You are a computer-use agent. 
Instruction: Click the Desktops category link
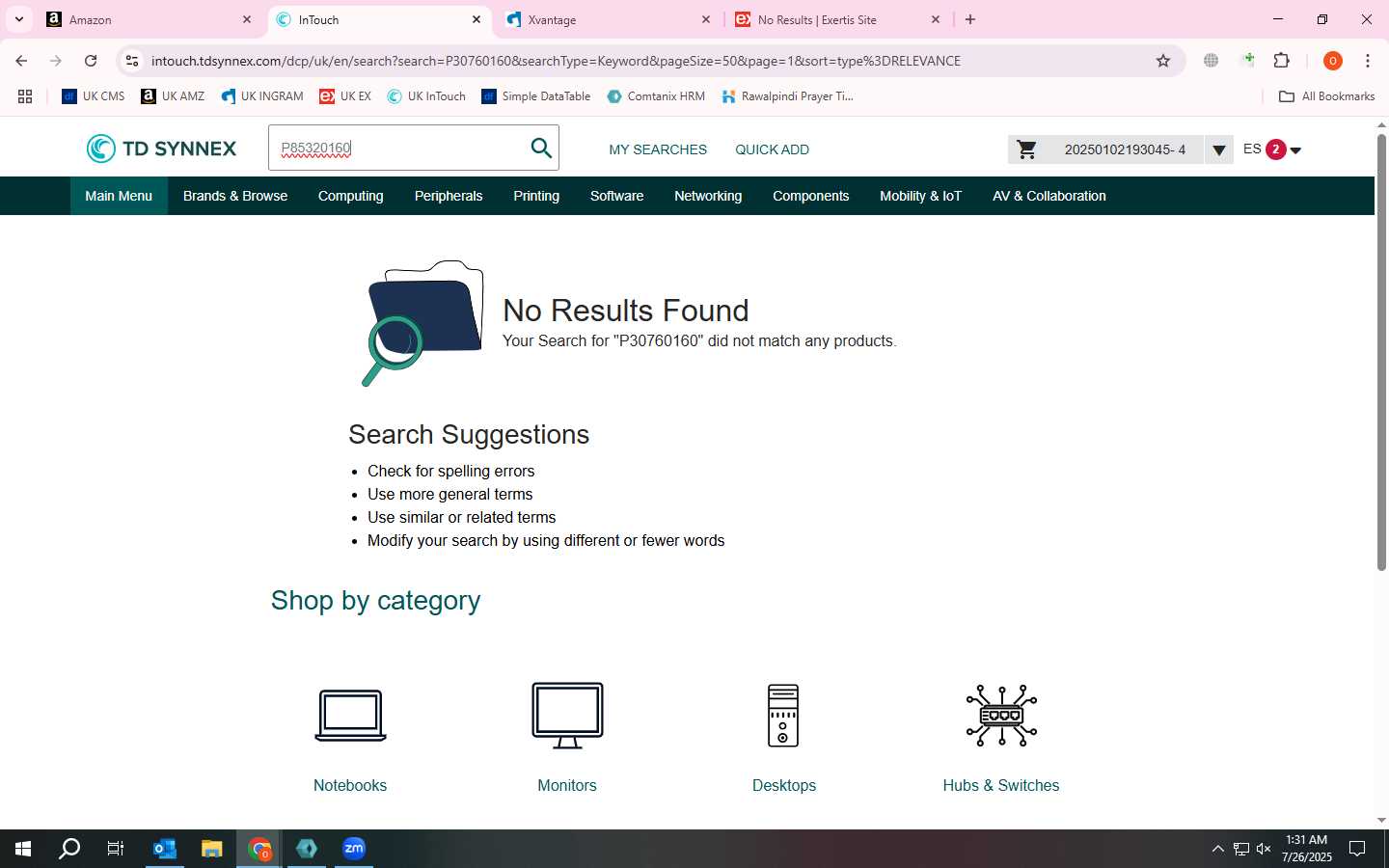pyautogui.click(x=784, y=785)
